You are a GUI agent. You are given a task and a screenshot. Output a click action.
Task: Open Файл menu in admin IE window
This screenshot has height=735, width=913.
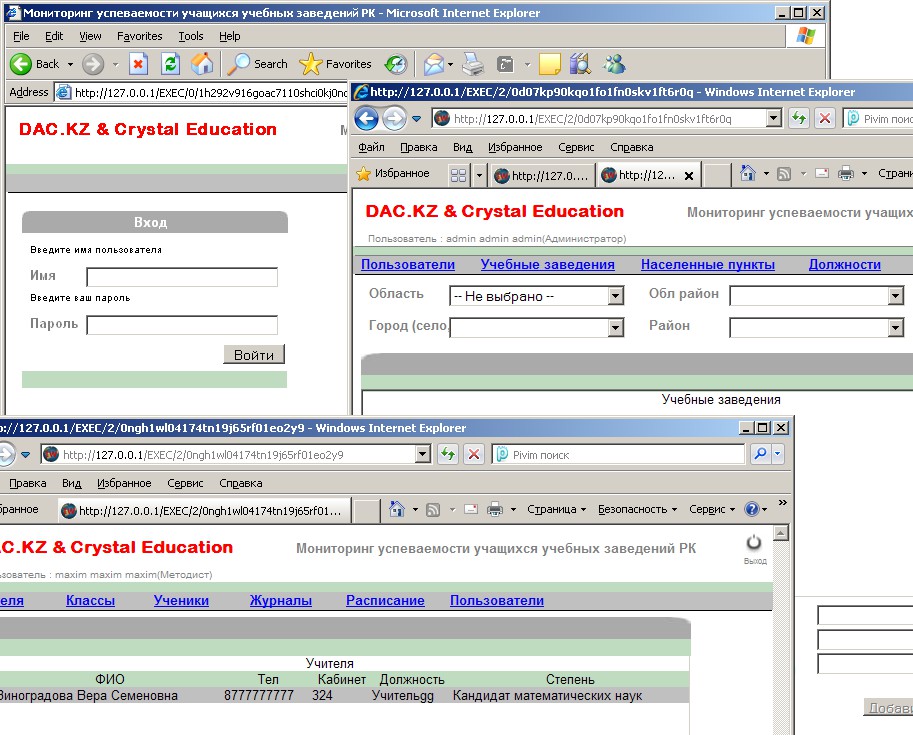click(x=371, y=147)
